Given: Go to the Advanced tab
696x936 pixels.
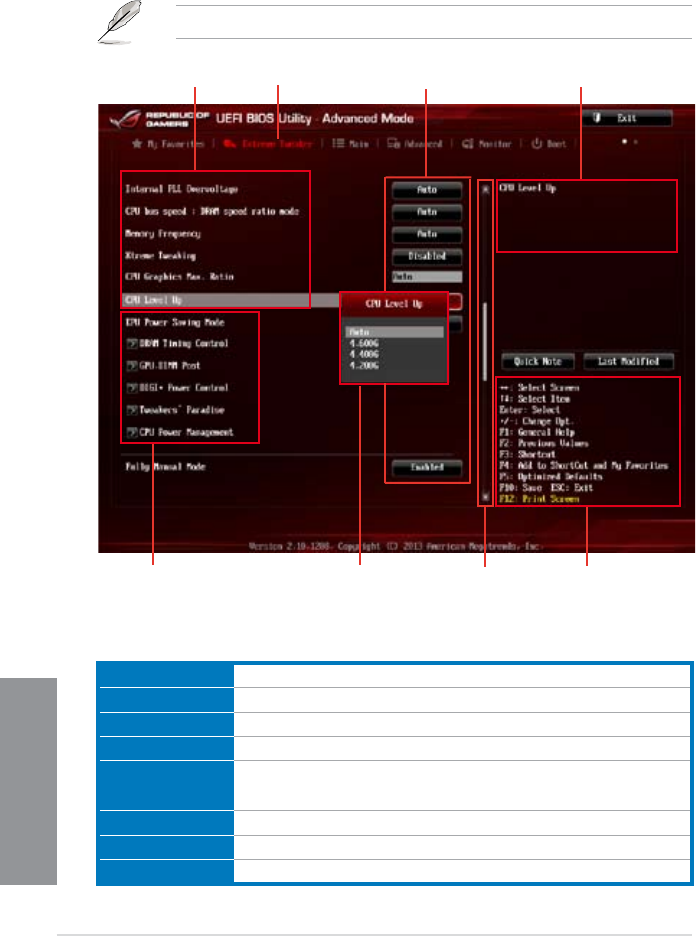Looking at the screenshot, I should click(415, 144).
